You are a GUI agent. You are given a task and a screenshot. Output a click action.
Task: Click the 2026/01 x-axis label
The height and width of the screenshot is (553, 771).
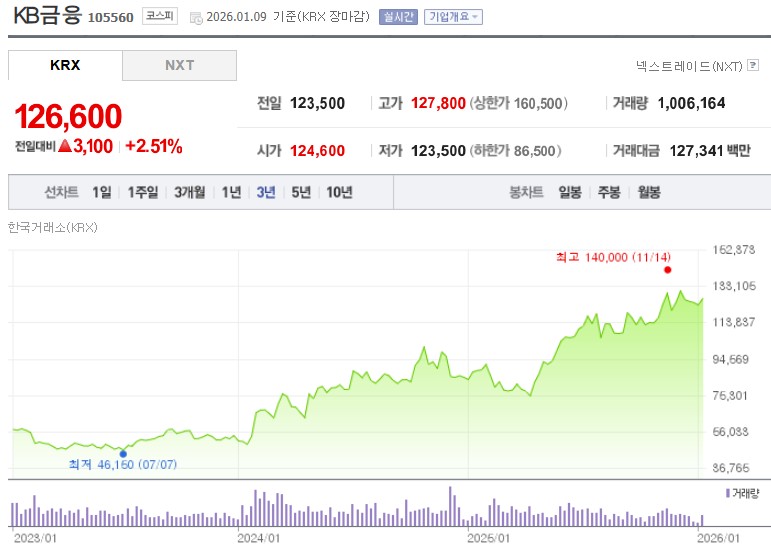pos(718,538)
